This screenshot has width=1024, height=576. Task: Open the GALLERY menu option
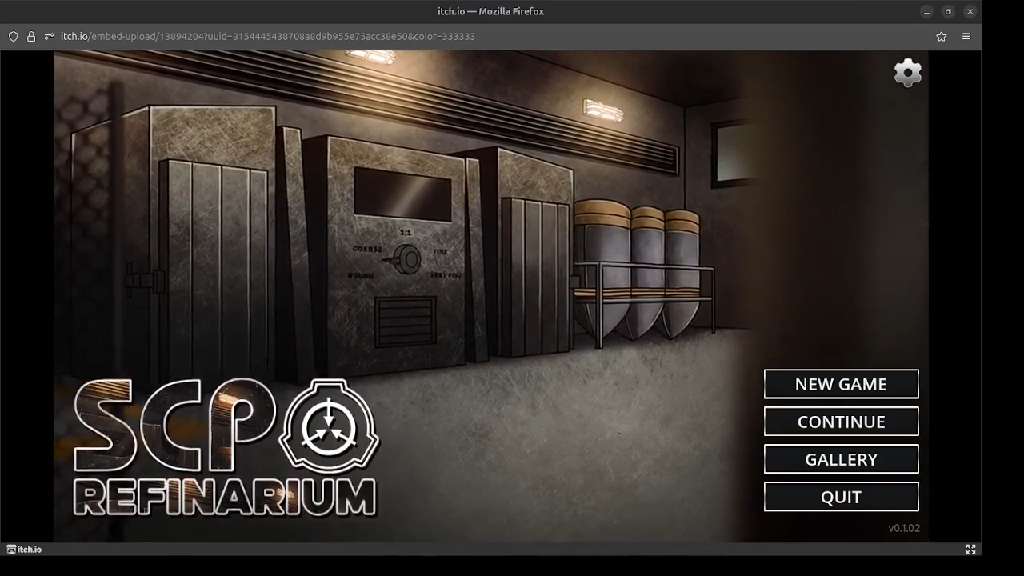[x=841, y=459]
